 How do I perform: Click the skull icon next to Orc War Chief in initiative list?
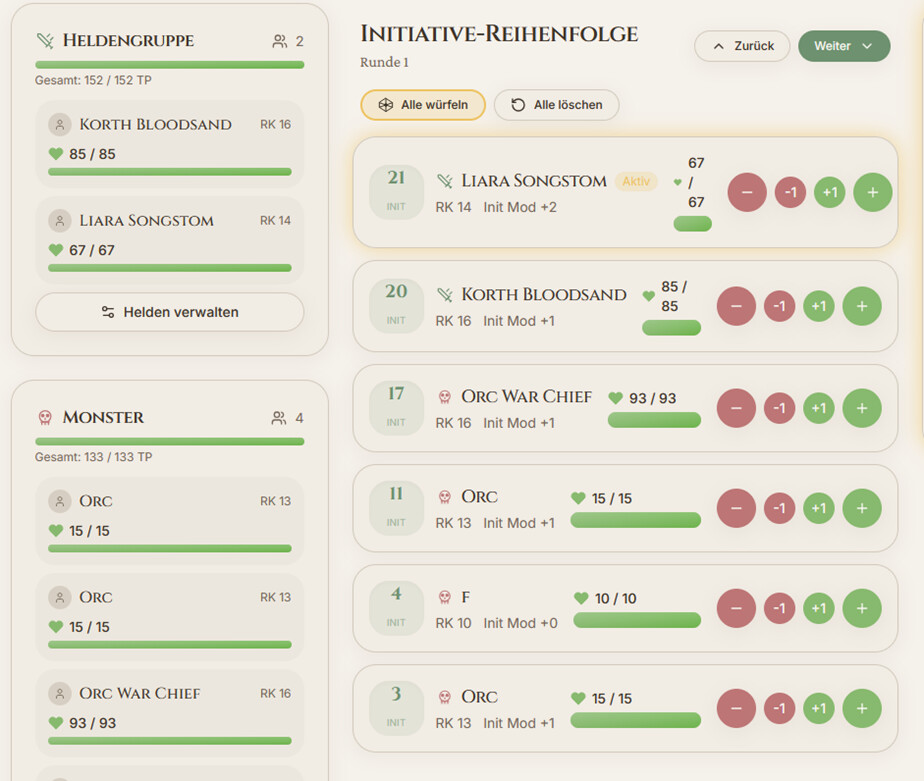coord(445,397)
